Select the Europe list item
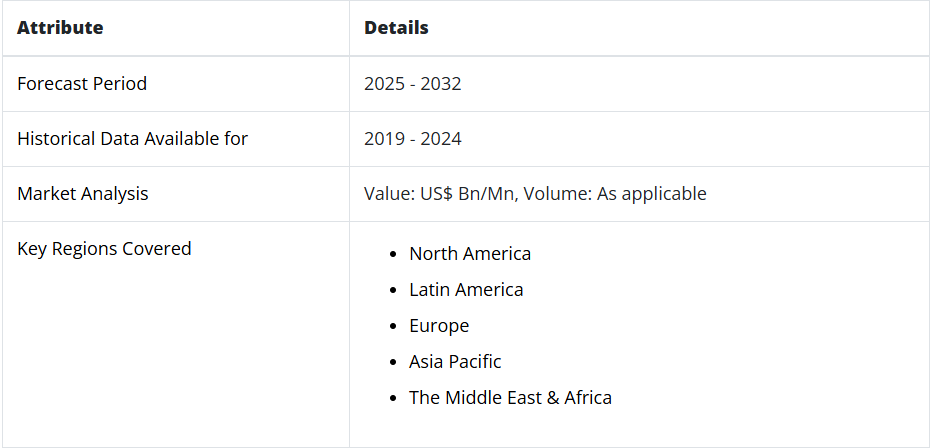This screenshot has height=448, width=930. coord(439,326)
